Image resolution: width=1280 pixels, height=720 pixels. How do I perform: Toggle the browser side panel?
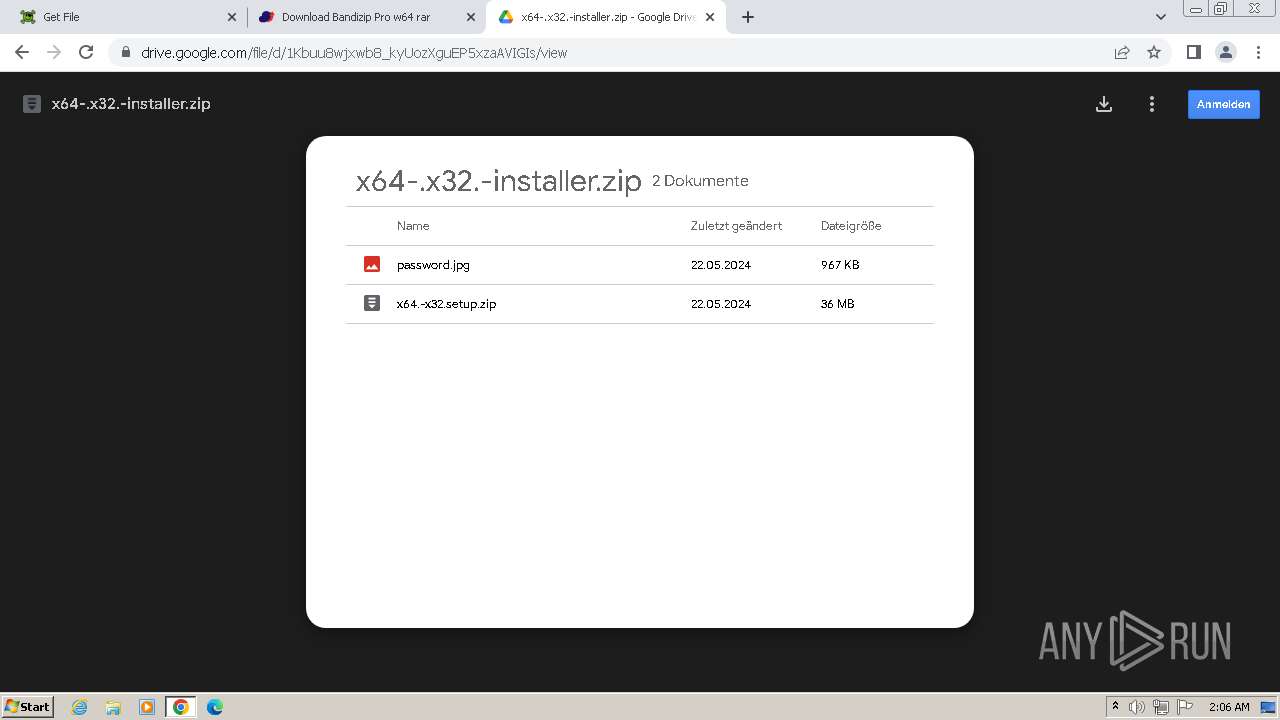tap(1193, 52)
